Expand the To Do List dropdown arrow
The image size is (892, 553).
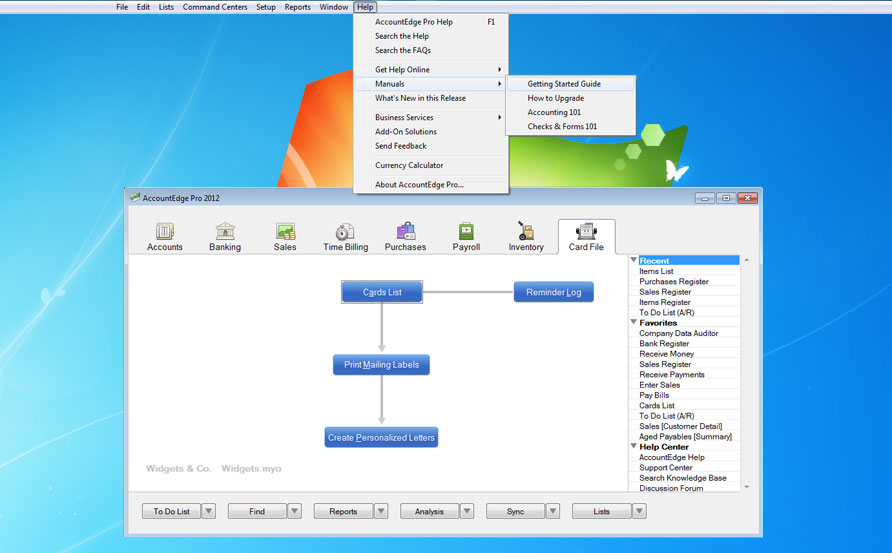point(209,511)
